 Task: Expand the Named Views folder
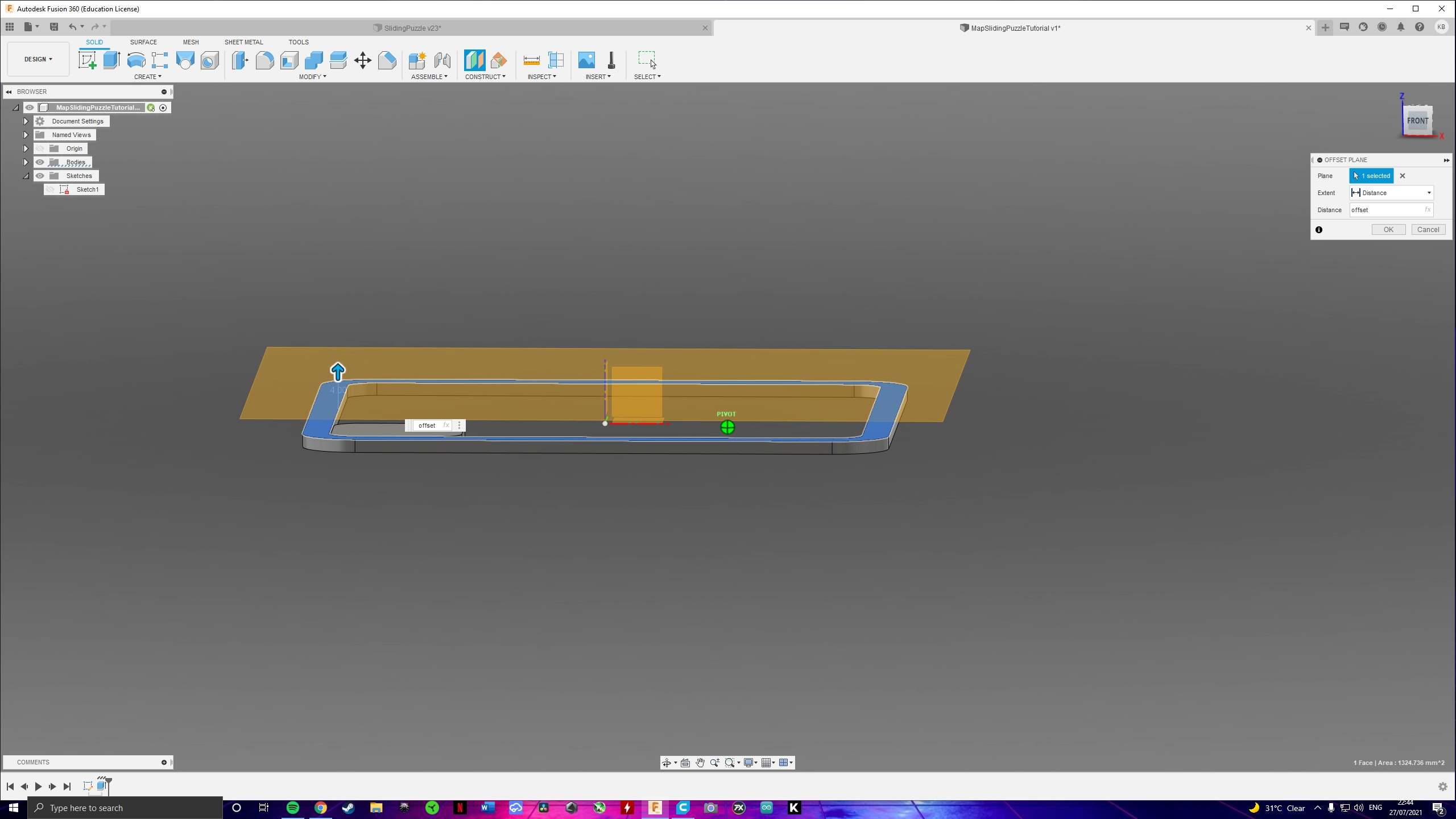tap(26, 135)
